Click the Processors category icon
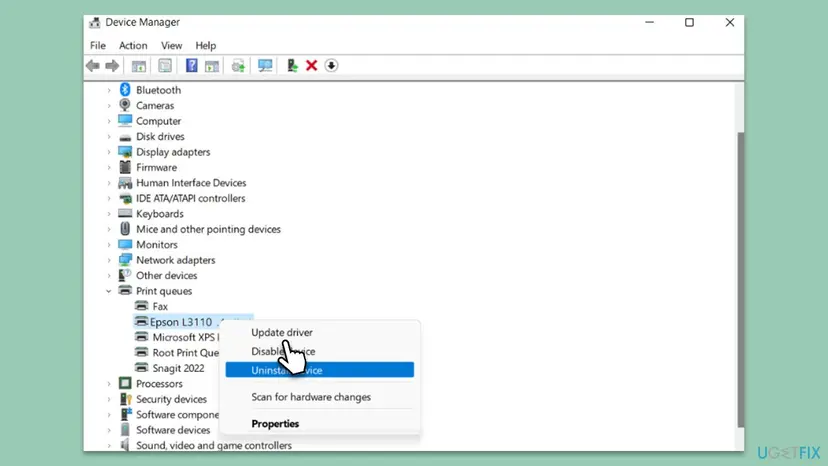Viewport: 828px width, 466px height. pos(125,384)
